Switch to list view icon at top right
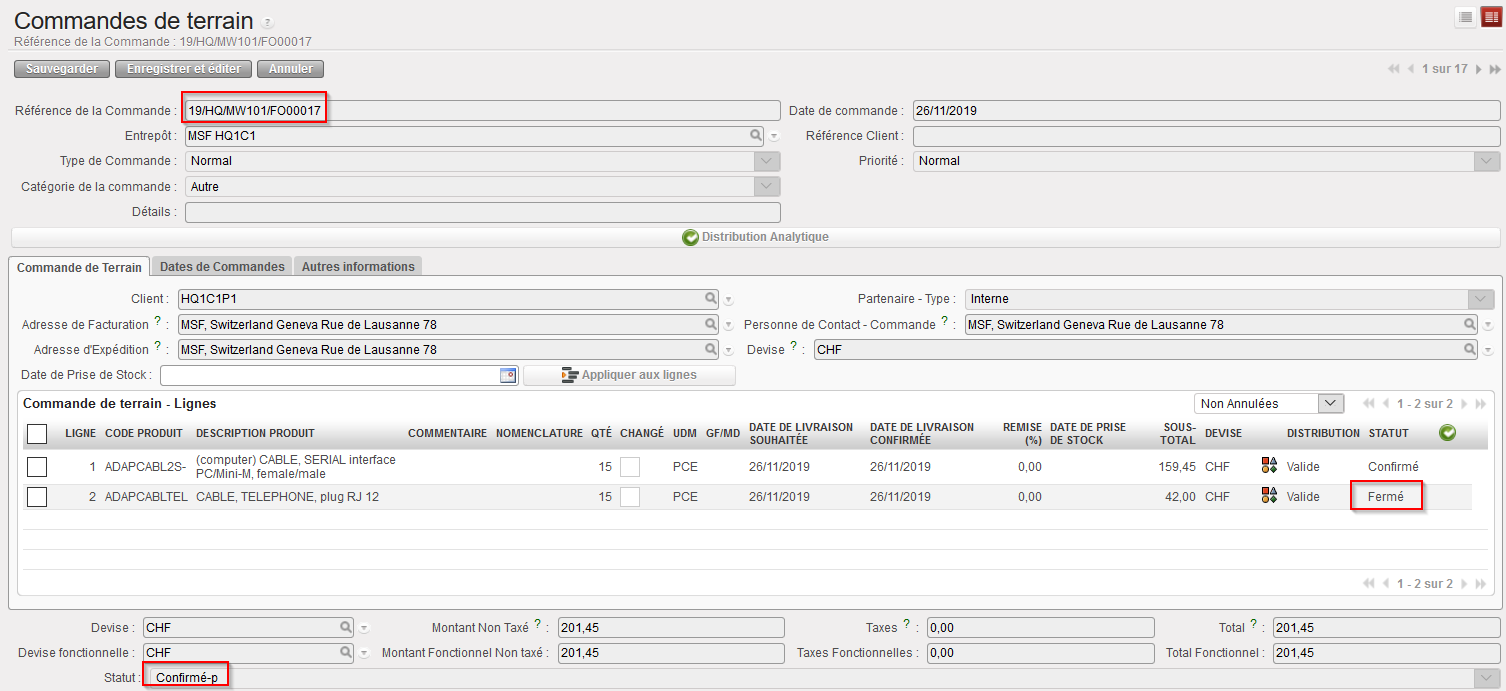The width and height of the screenshot is (1506, 691). tap(1465, 17)
